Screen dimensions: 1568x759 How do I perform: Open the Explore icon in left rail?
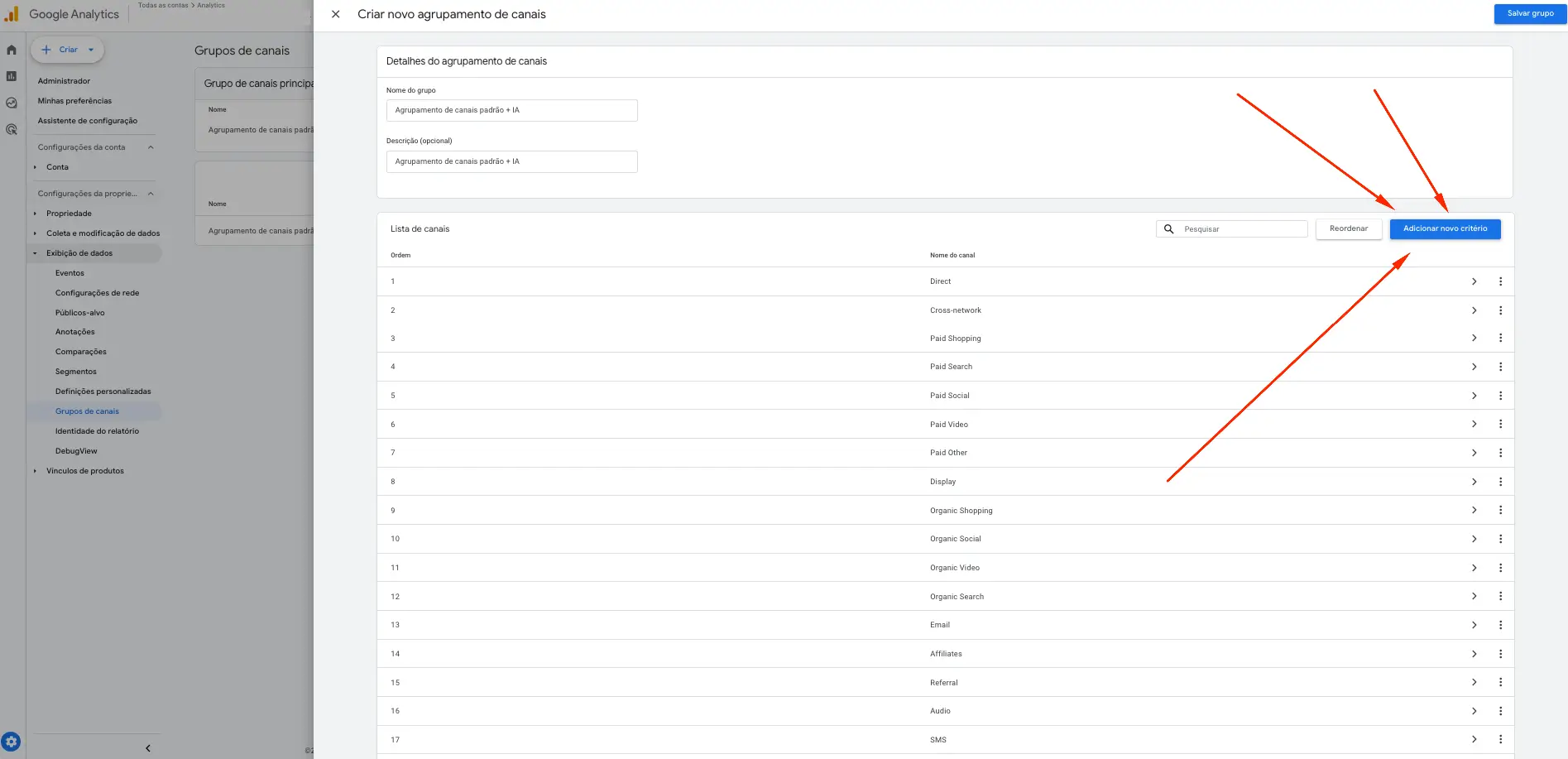click(12, 103)
